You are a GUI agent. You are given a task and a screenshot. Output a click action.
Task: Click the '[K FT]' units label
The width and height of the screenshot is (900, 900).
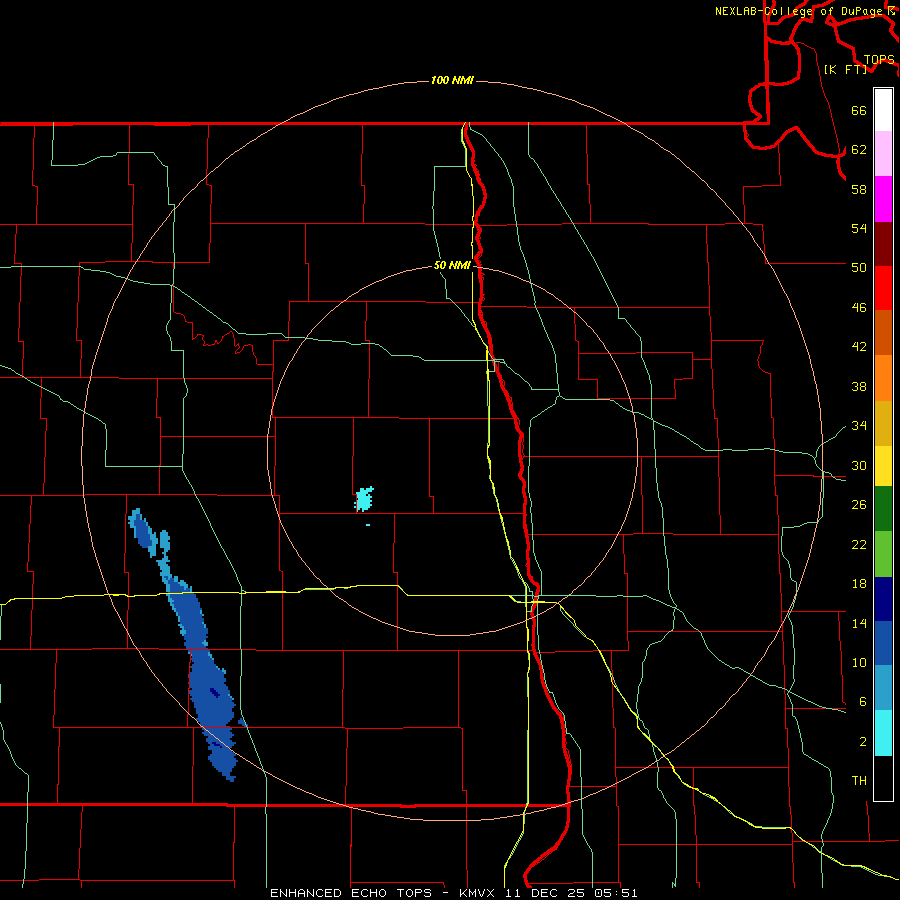coord(845,70)
